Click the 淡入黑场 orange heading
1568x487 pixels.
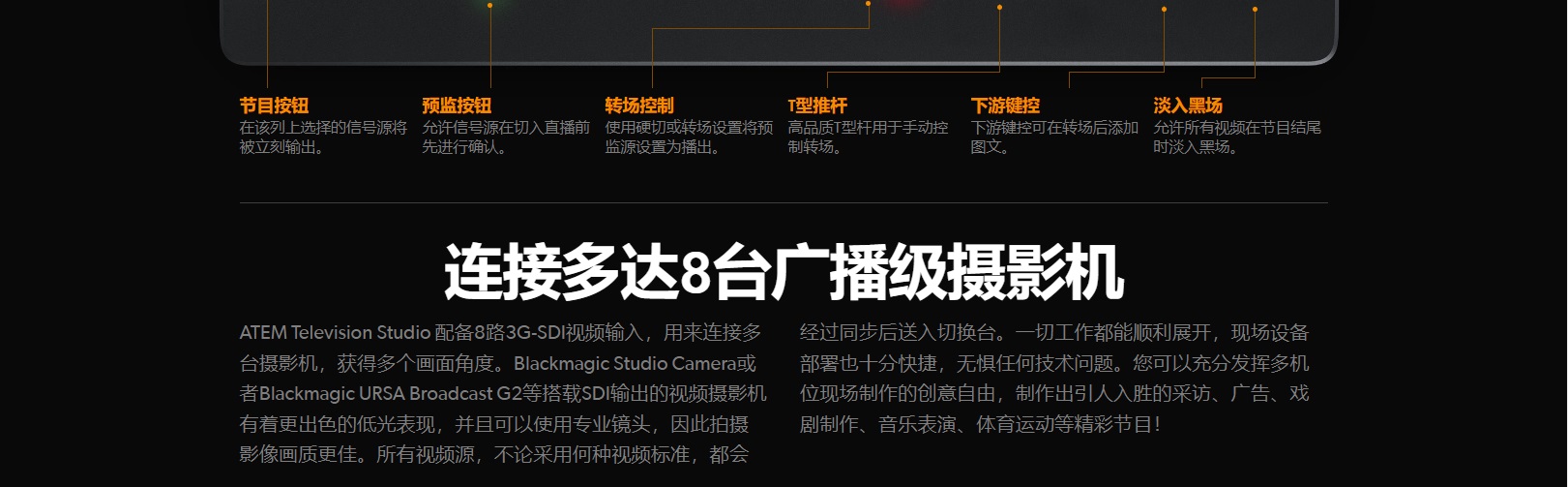[1188, 106]
